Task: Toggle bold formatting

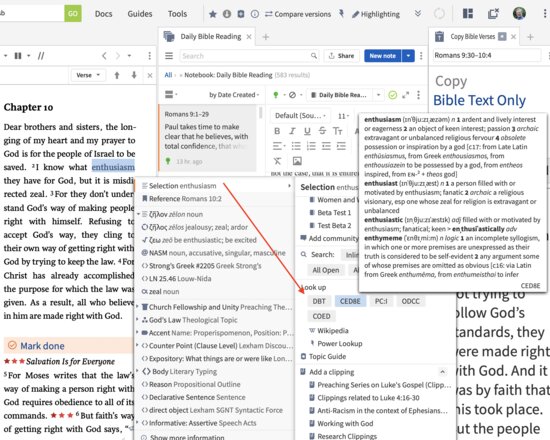Action: tap(277, 131)
